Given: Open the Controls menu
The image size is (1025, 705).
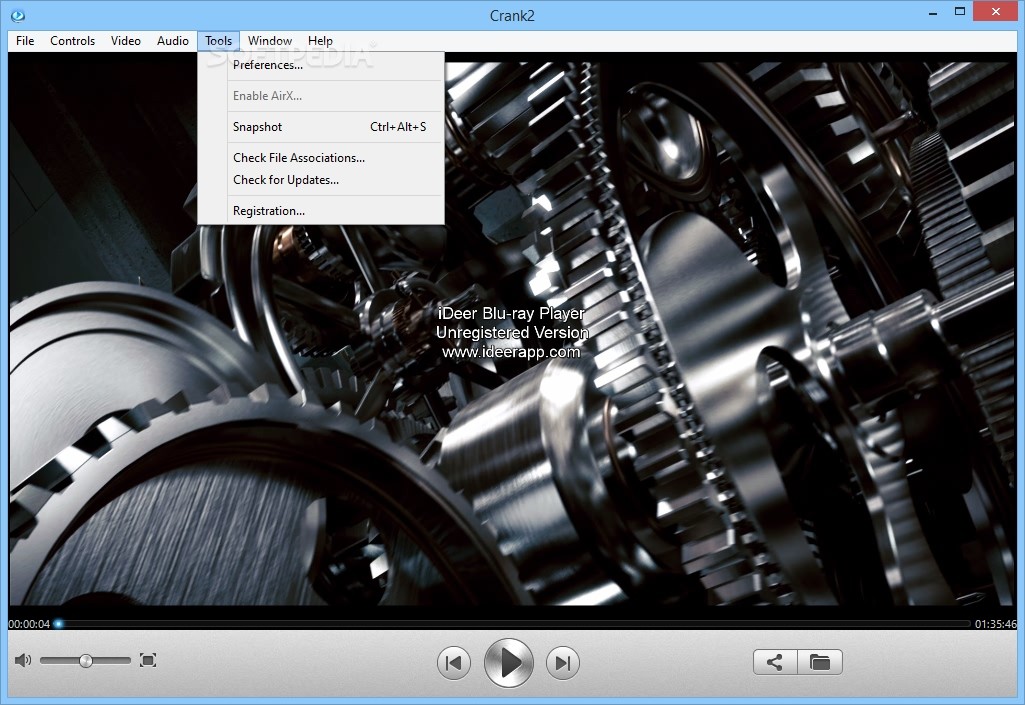Looking at the screenshot, I should click(73, 41).
